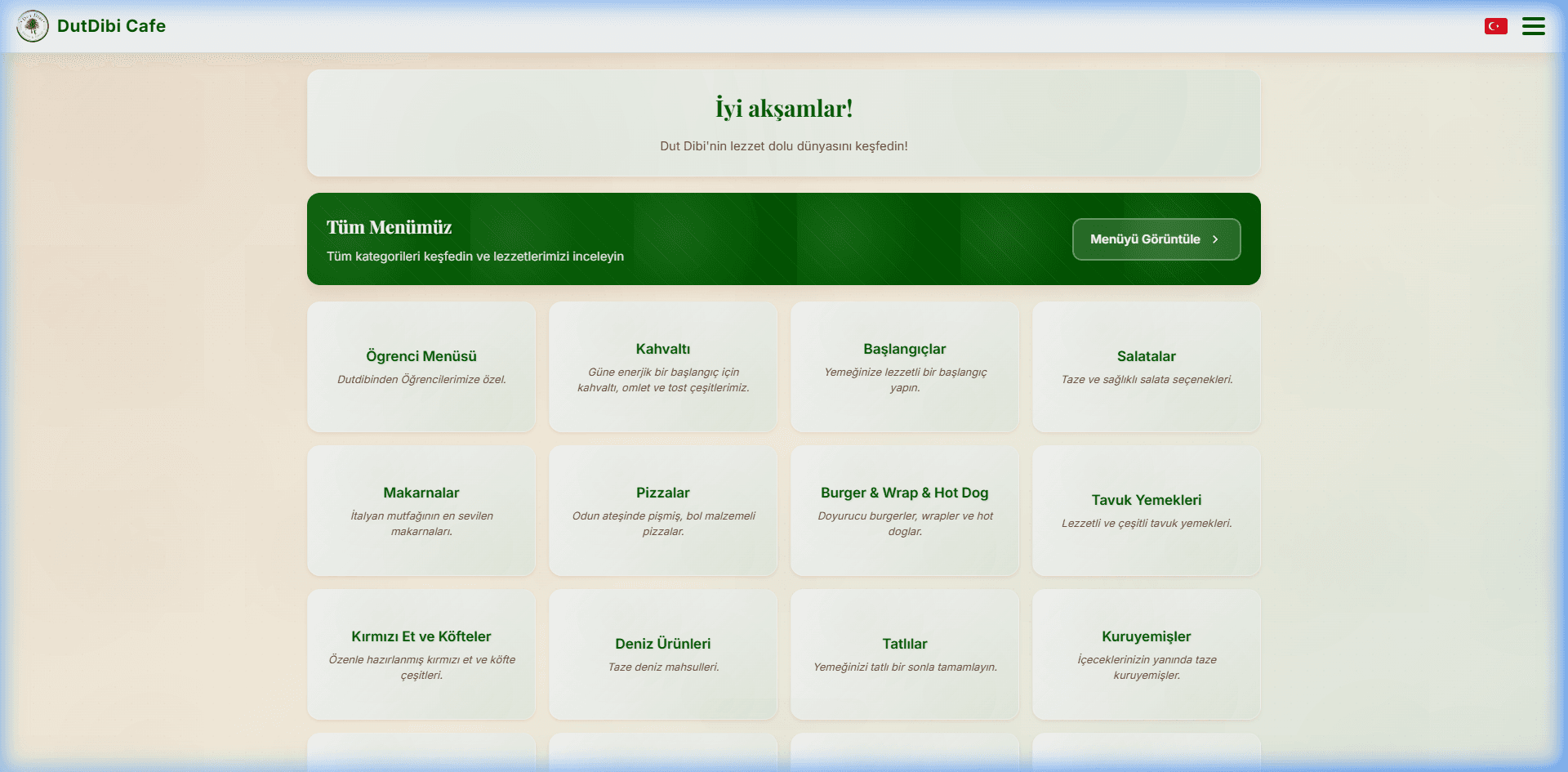Click the Turkish flag language icon
Screen dimensions: 1568x772
(x=1495, y=26)
